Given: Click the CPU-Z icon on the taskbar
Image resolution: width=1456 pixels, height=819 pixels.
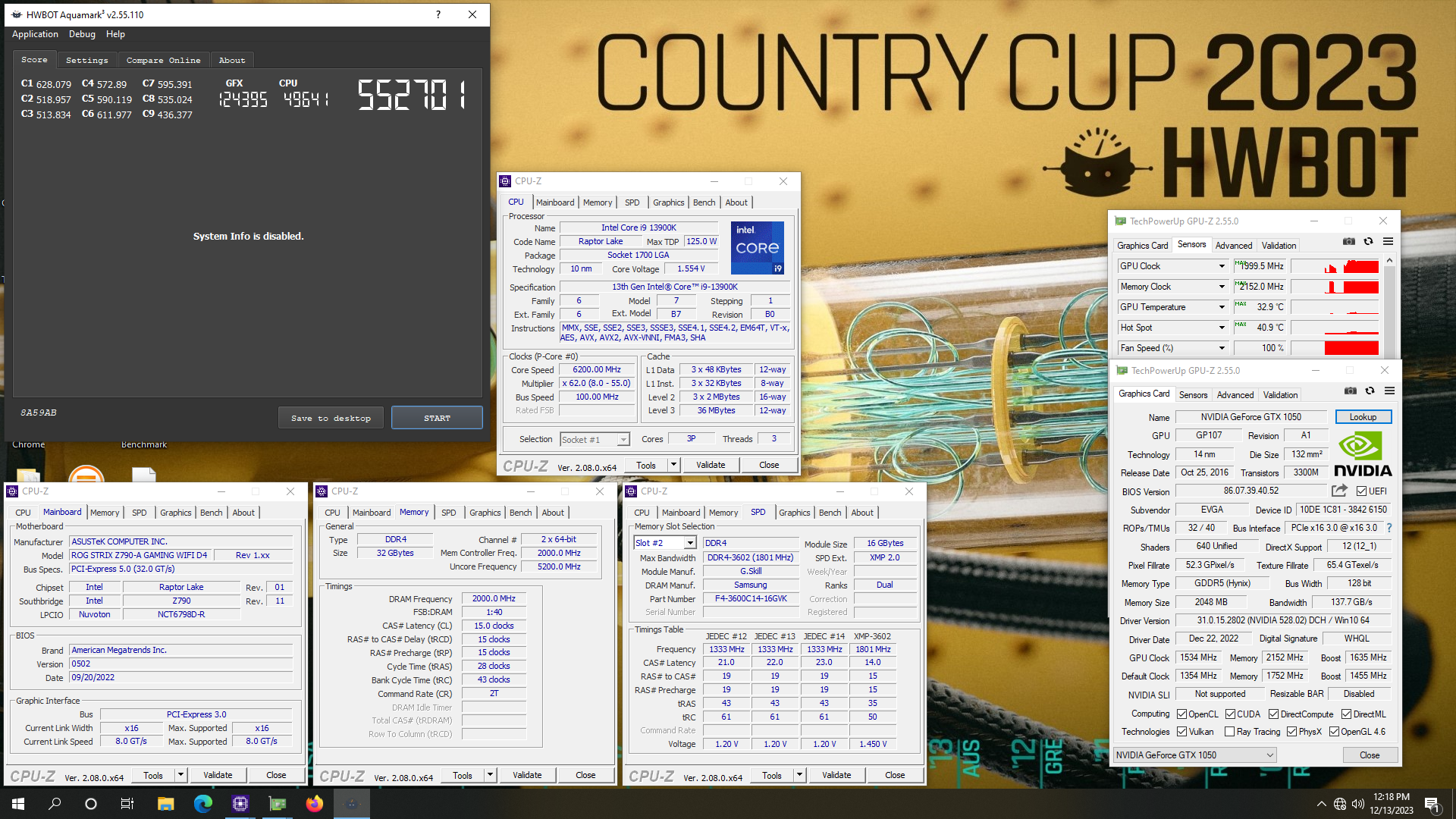Looking at the screenshot, I should (240, 804).
